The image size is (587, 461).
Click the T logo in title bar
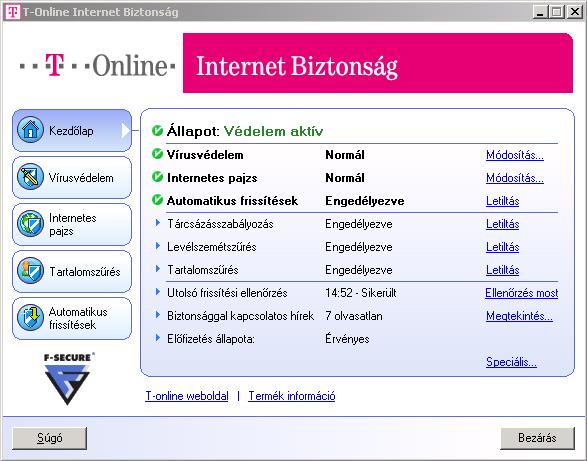click(12, 12)
